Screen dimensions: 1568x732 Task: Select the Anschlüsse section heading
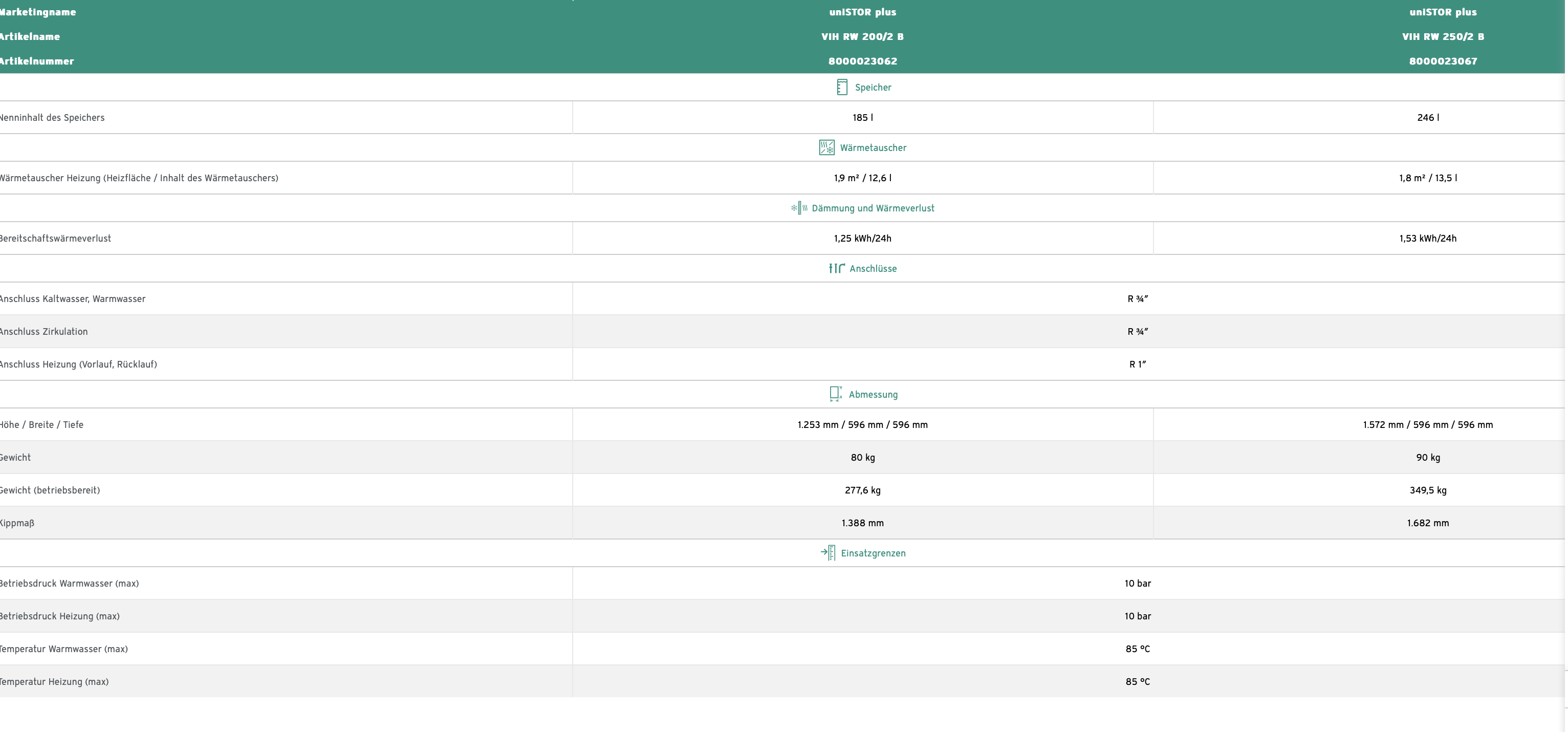873,269
